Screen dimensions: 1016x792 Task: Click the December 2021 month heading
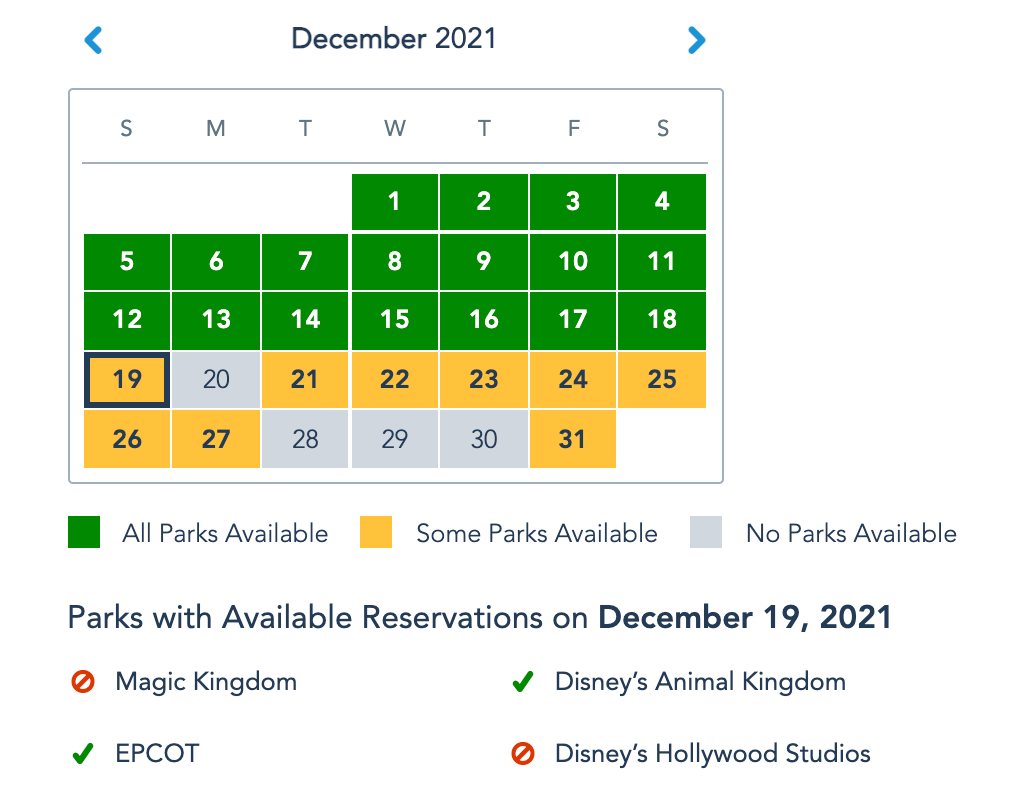(394, 39)
